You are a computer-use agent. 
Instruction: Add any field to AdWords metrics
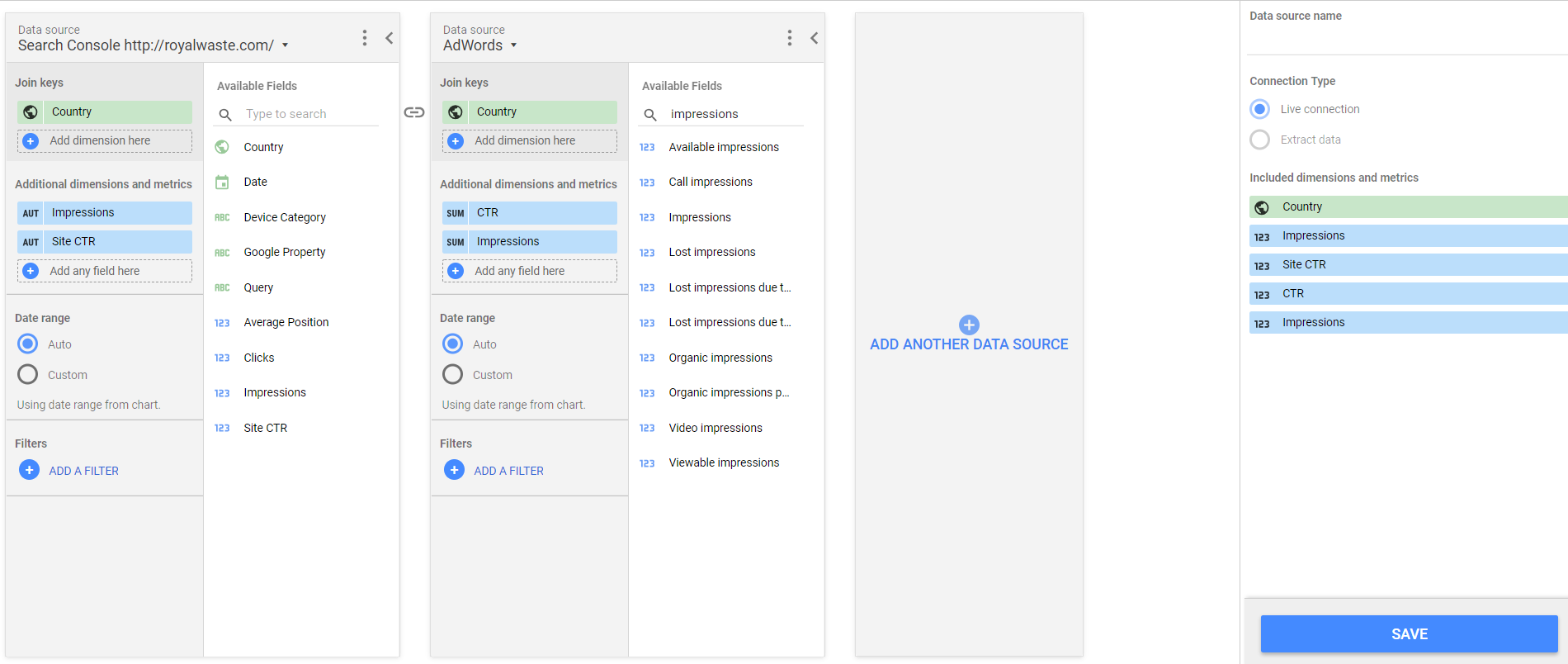pyautogui.click(x=530, y=271)
